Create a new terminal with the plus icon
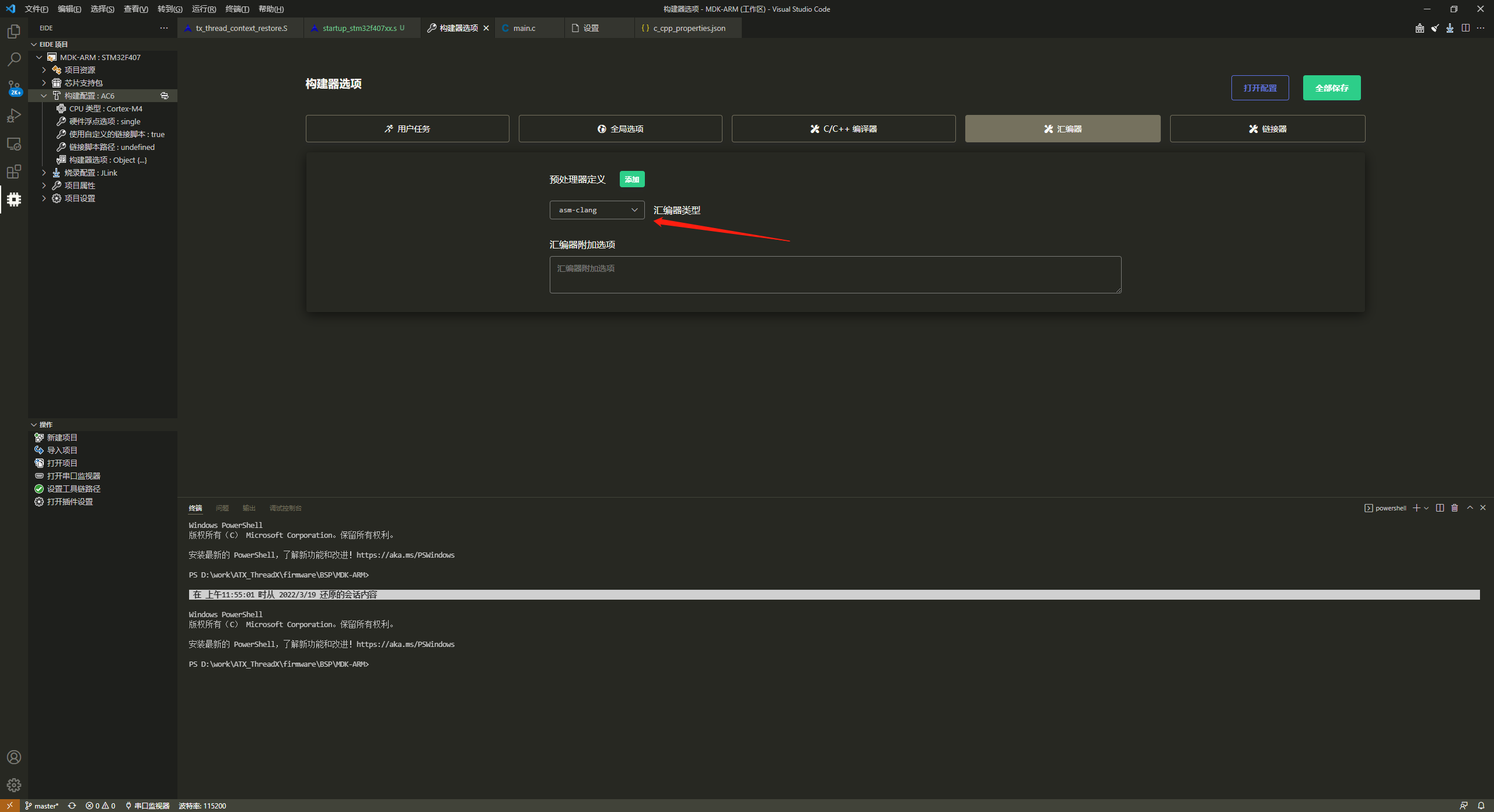 pyautogui.click(x=1416, y=508)
